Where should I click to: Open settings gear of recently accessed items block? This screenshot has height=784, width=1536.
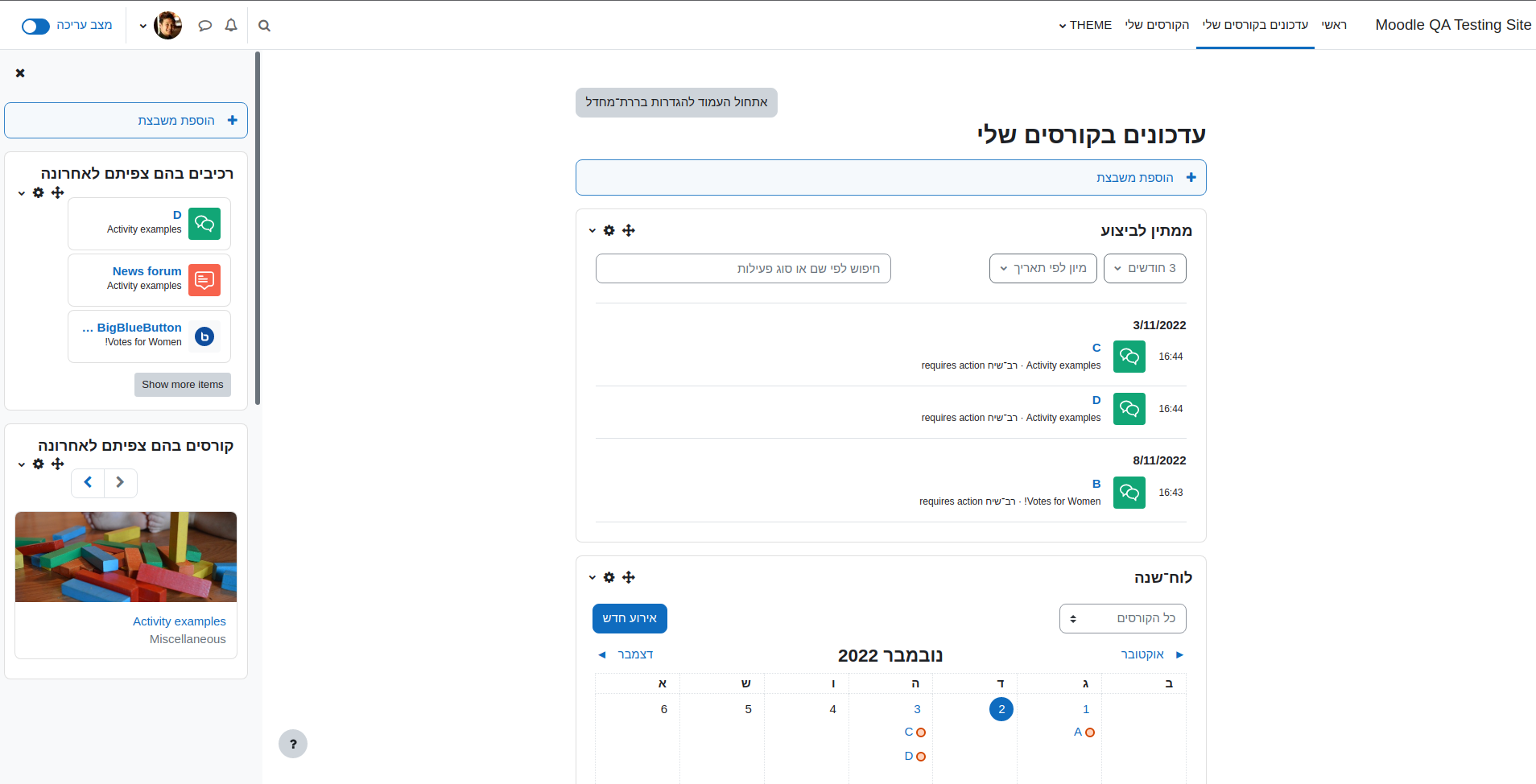(x=38, y=192)
